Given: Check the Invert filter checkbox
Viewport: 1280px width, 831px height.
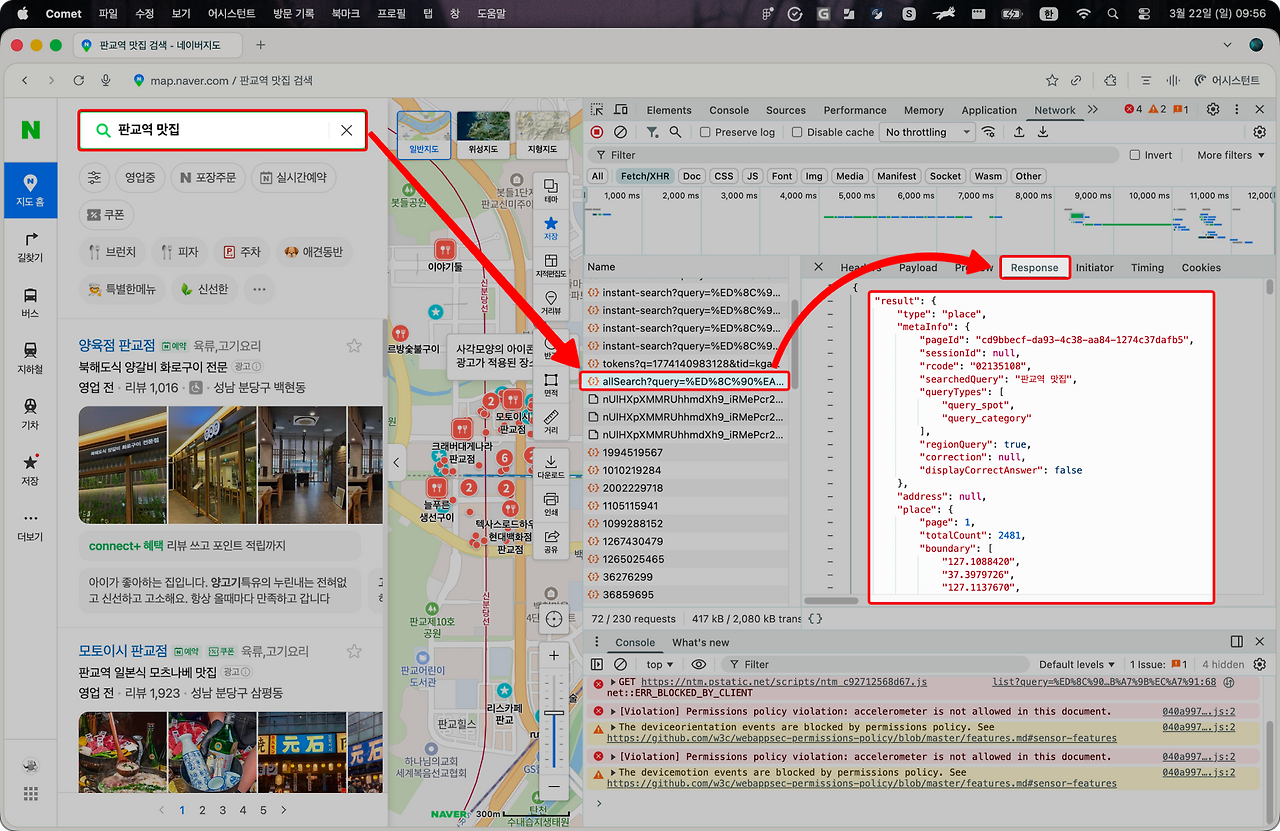Looking at the screenshot, I should point(1134,155).
